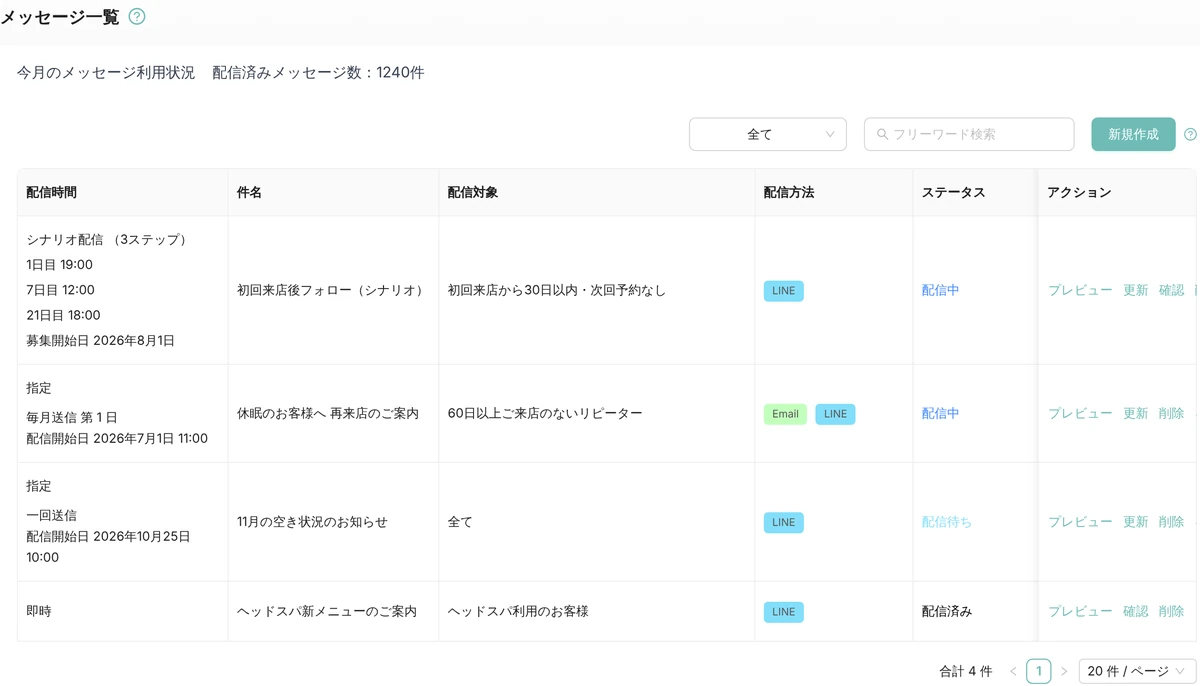The width and height of the screenshot is (1200, 686).
Task: Click シナリオ配信 （3ステップ） text
Action: click(107, 240)
